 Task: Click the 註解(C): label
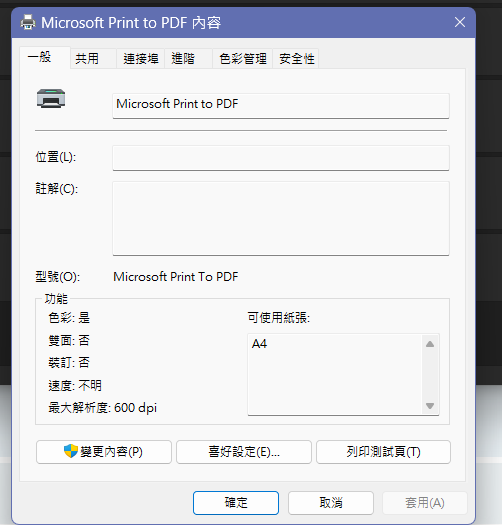[x=57, y=189]
